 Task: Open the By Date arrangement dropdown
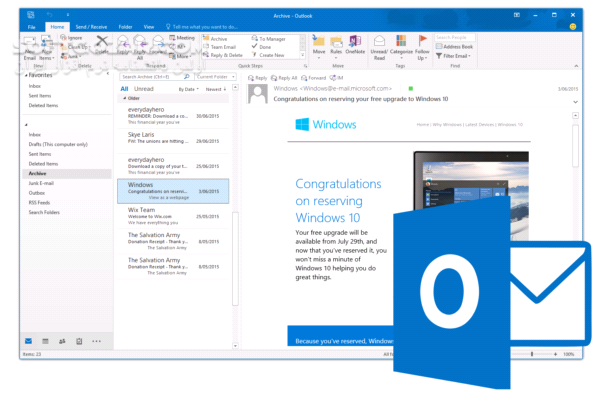point(188,89)
